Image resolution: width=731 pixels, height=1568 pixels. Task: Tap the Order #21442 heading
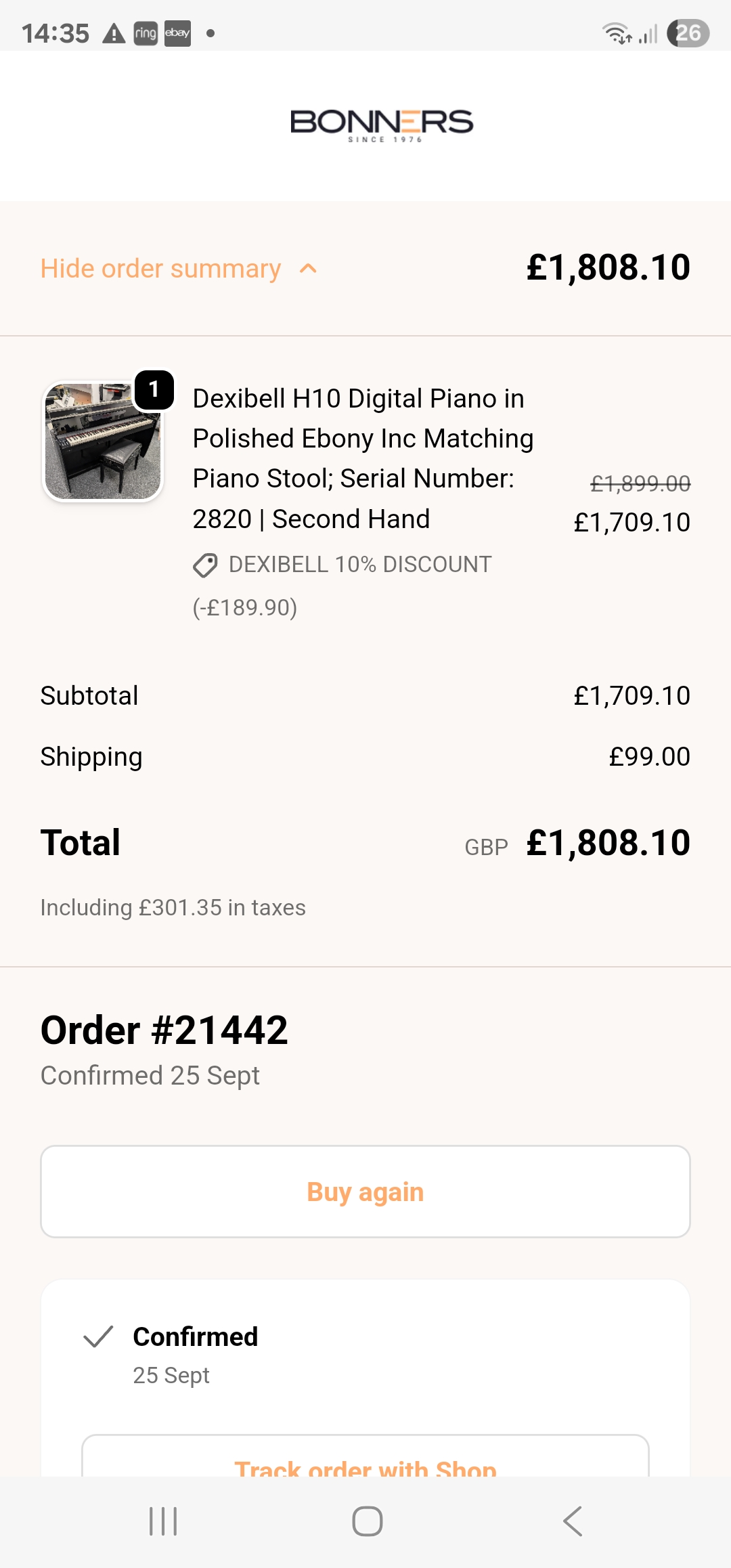164,1030
